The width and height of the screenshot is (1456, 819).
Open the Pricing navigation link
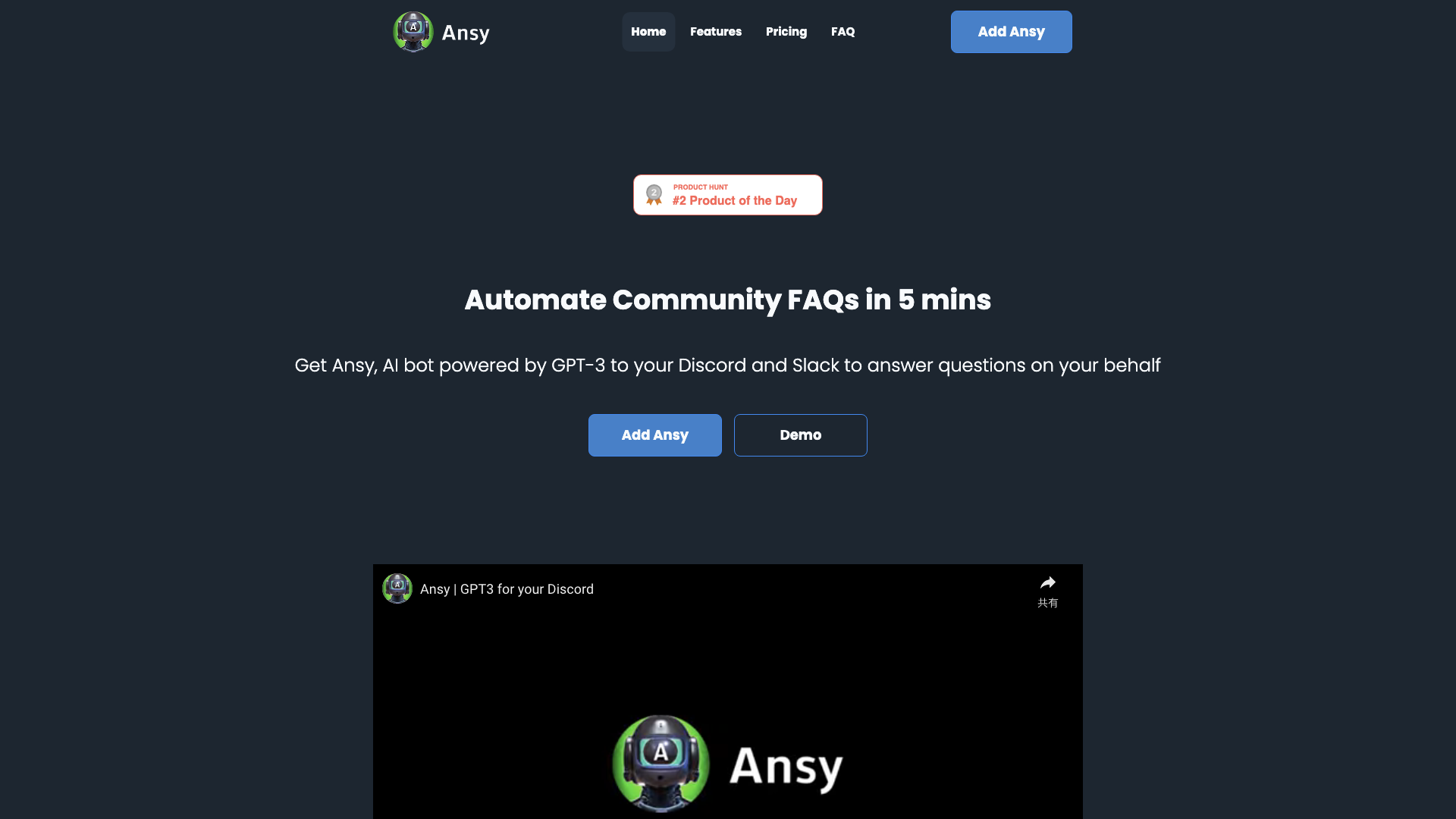(786, 31)
